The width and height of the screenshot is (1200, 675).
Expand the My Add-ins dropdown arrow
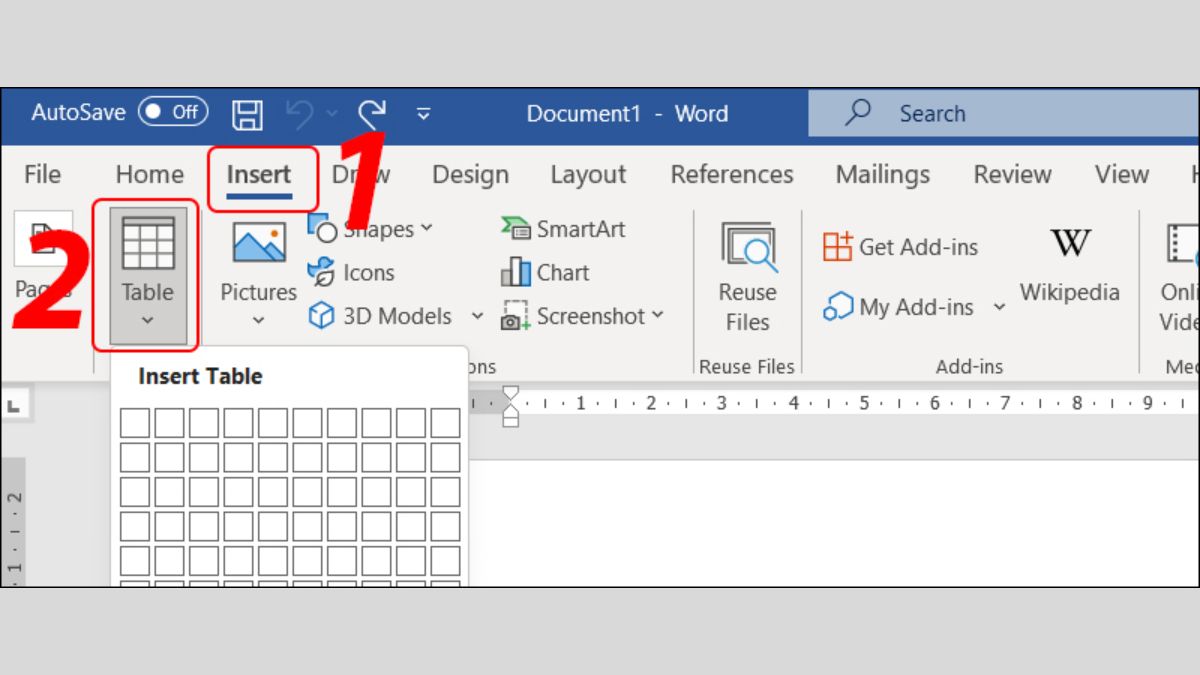coord(999,307)
